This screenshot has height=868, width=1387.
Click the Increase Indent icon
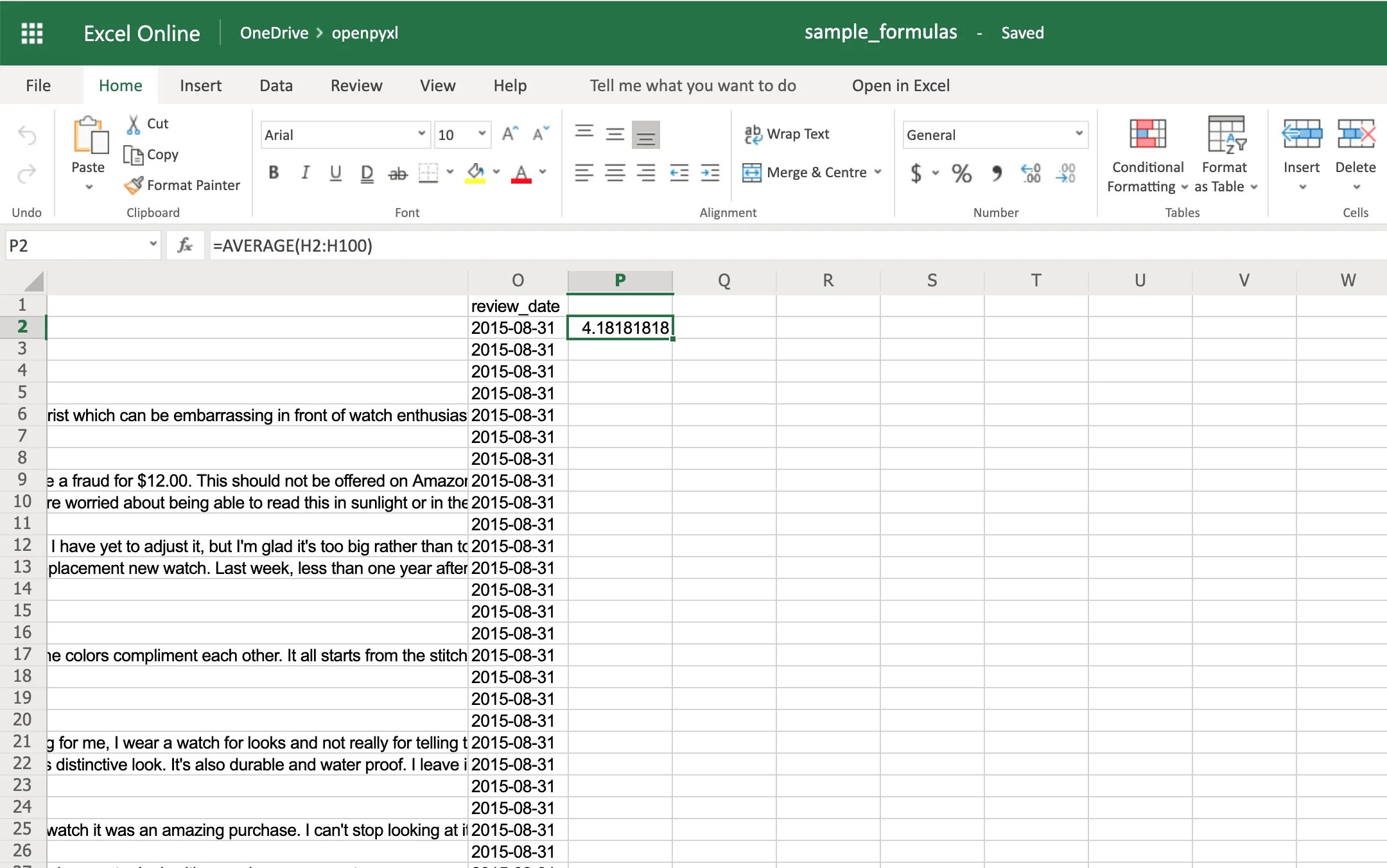pos(710,173)
